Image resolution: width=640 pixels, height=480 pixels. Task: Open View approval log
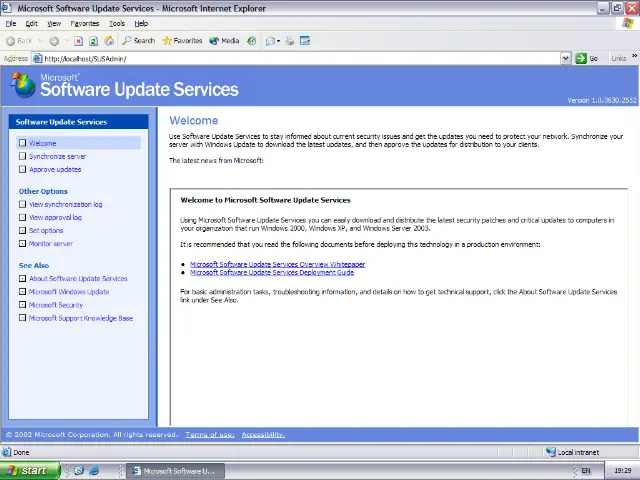(x=55, y=218)
